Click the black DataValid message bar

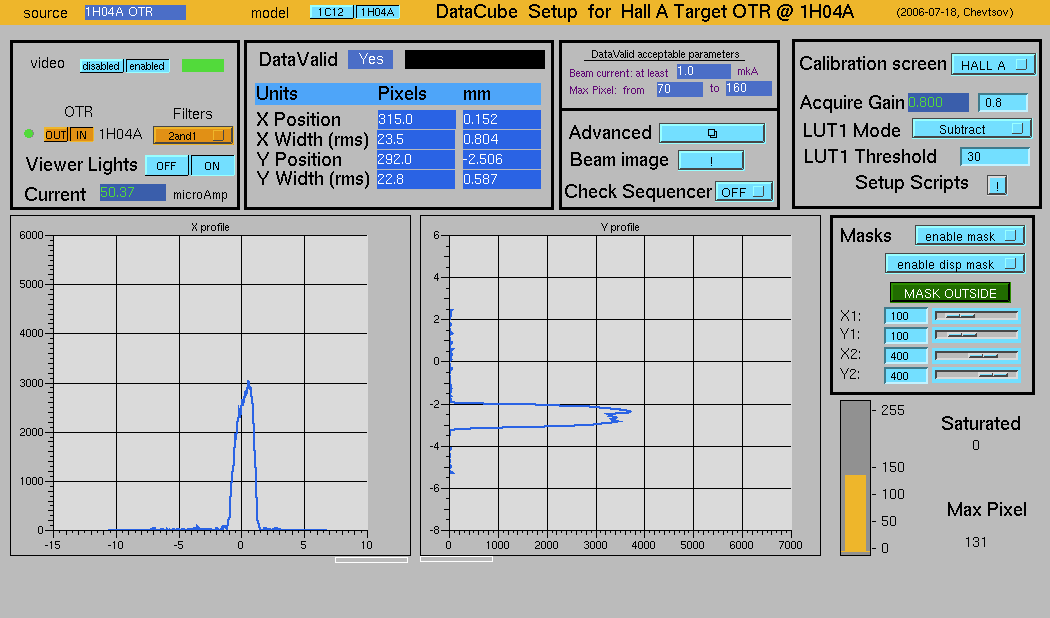[475, 60]
